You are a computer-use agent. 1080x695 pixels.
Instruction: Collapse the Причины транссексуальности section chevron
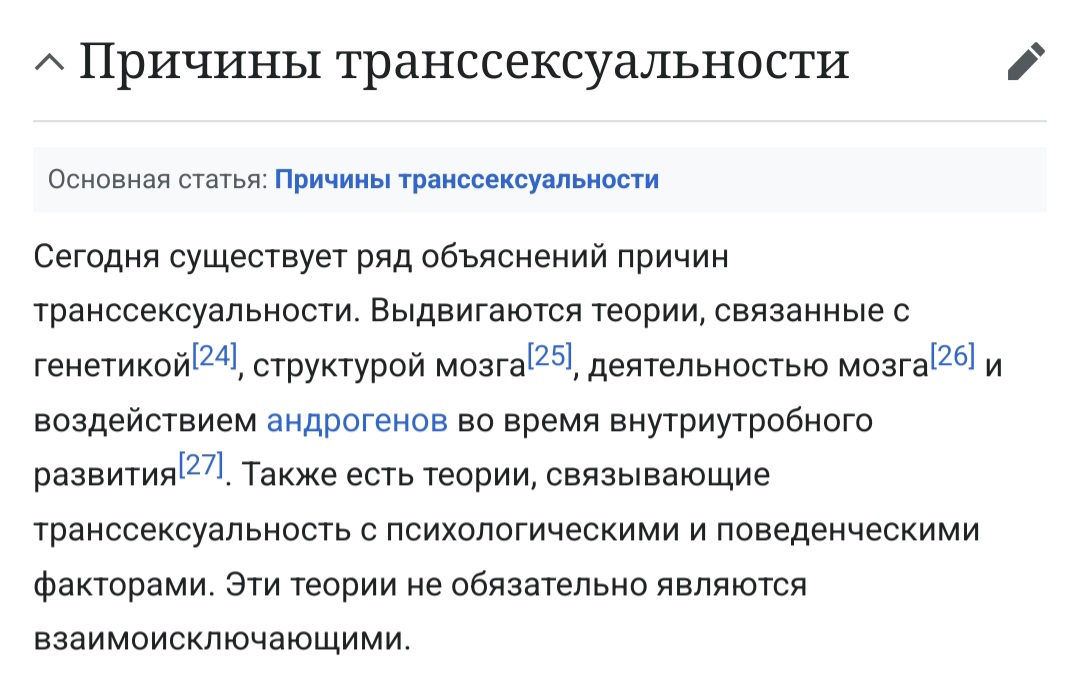[49, 63]
